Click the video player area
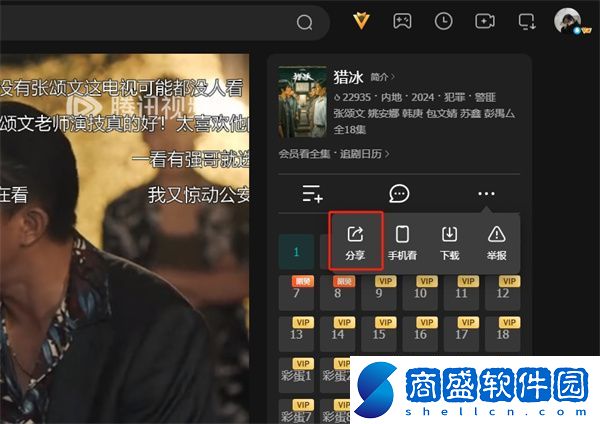 (124, 238)
